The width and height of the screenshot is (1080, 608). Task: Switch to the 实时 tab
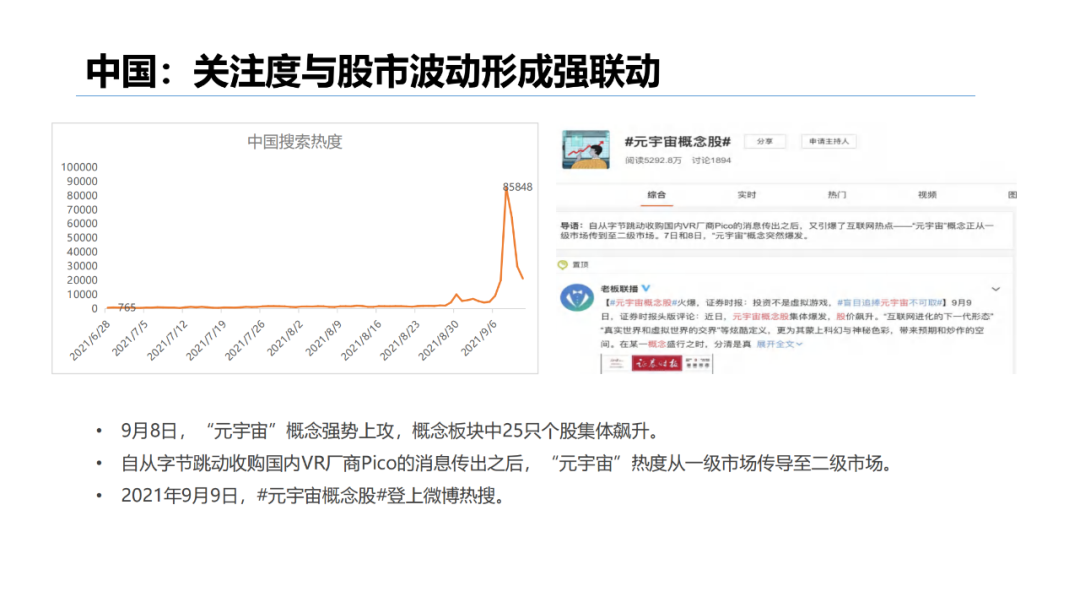[x=748, y=194]
